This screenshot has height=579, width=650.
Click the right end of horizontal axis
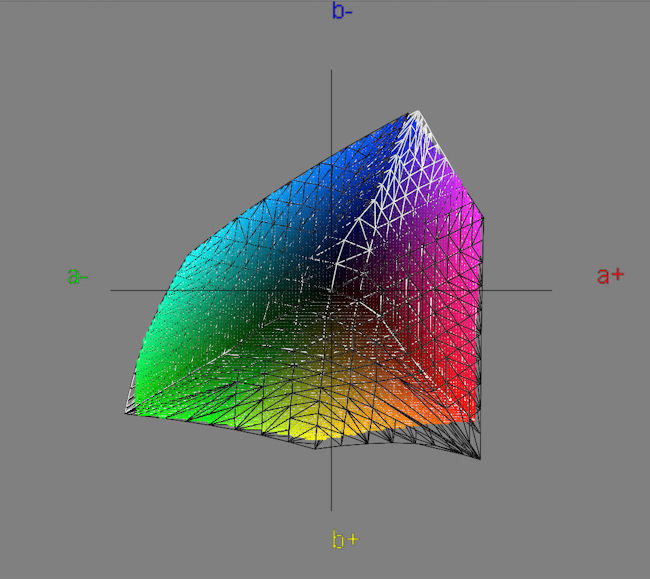click(551, 290)
